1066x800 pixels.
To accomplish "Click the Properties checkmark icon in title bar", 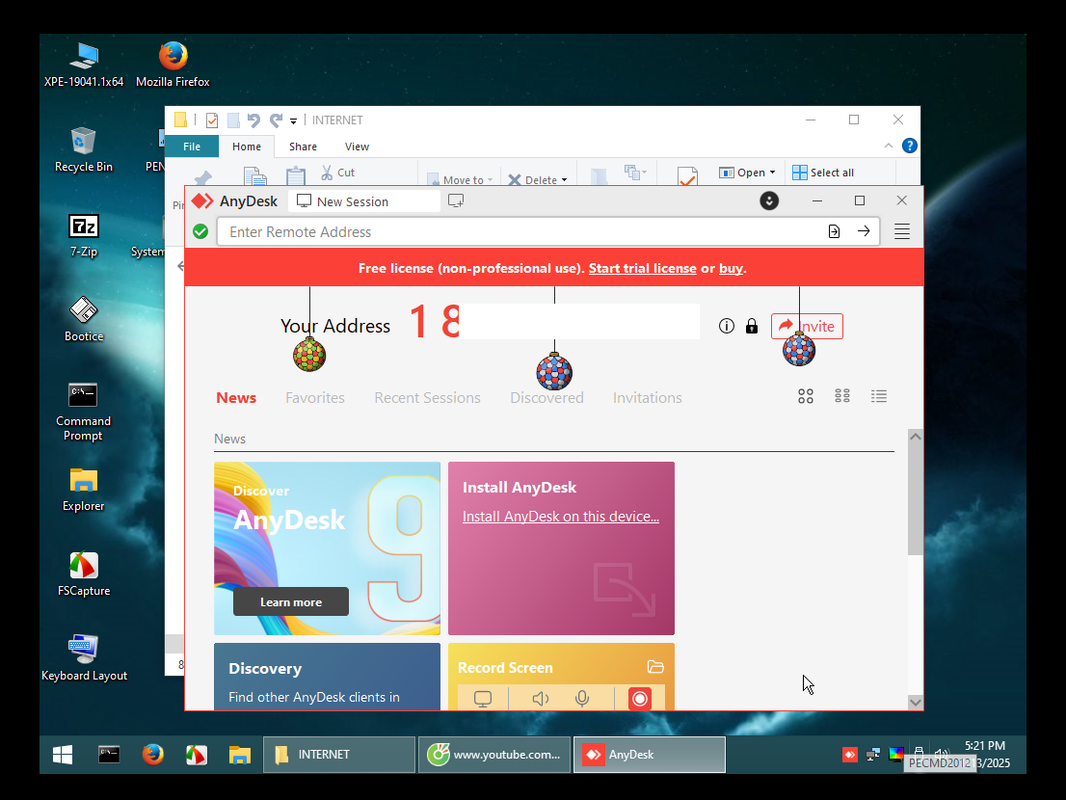I will (212, 120).
